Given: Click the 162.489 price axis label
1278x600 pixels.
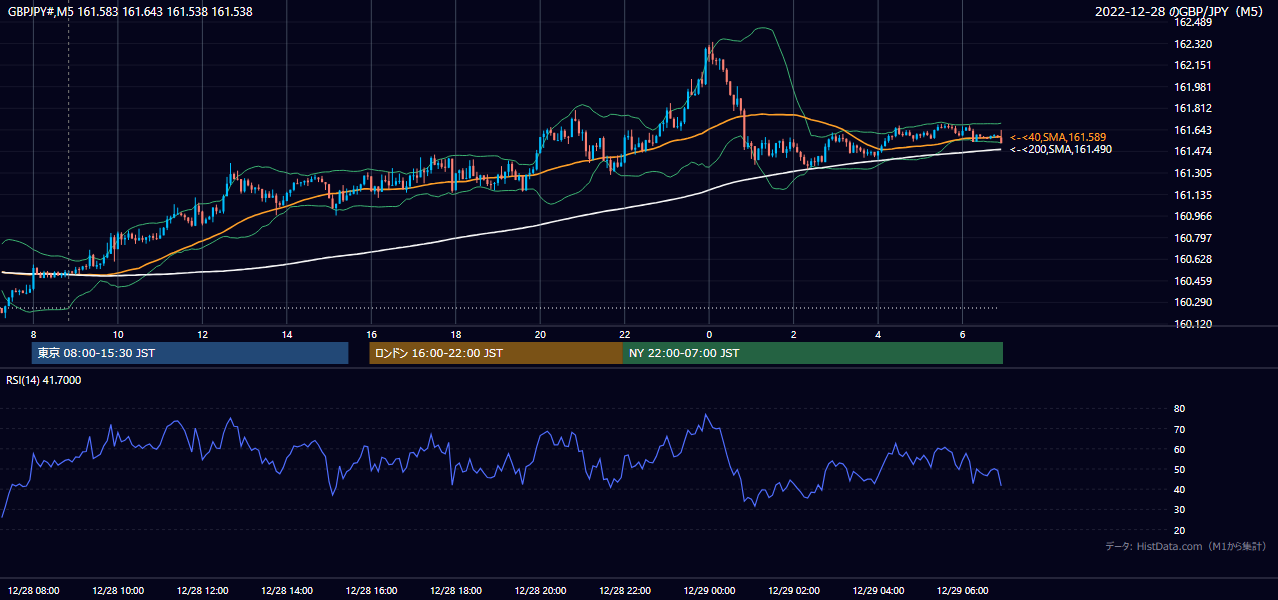Looking at the screenshot, I should tap(1193, 23).
